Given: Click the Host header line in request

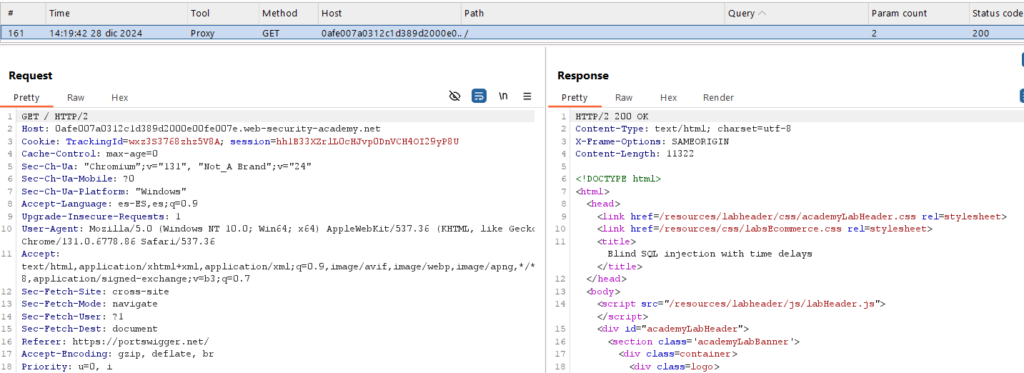Looking at the screenshot, I should (x=200, y=129).
